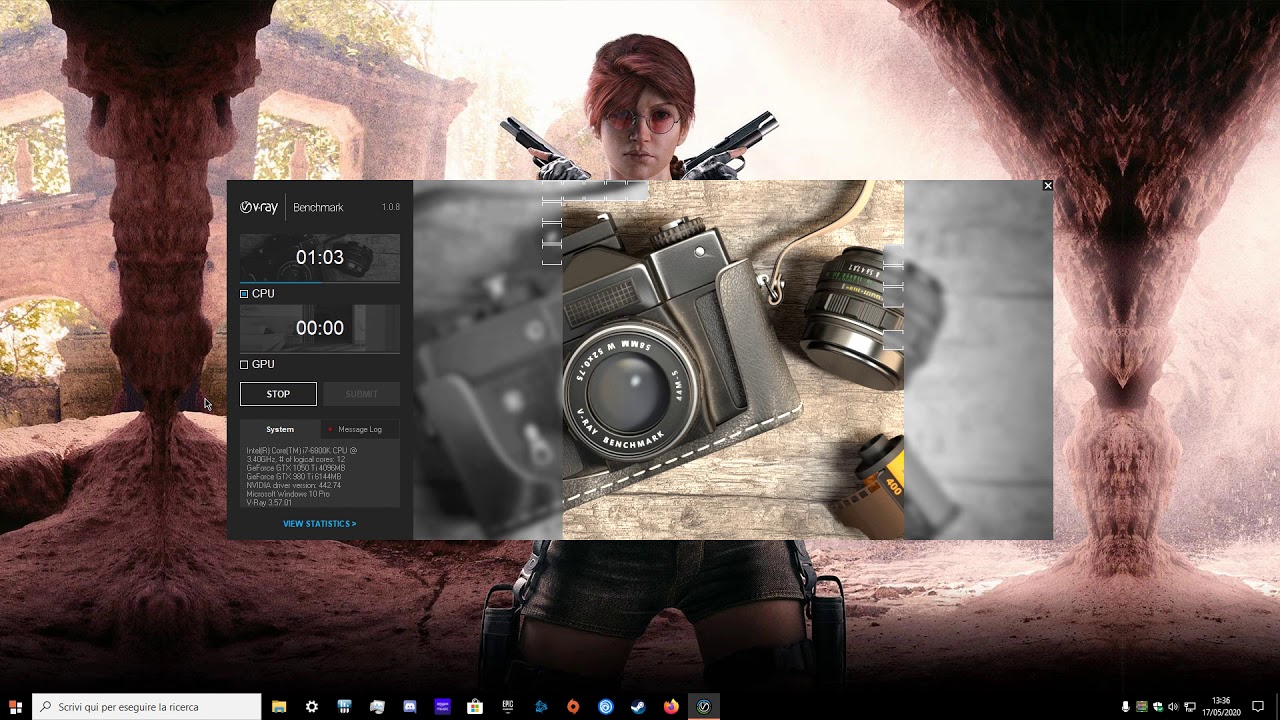Click the Microsoft Windows 10 Pro line

(x=288, y=494)
